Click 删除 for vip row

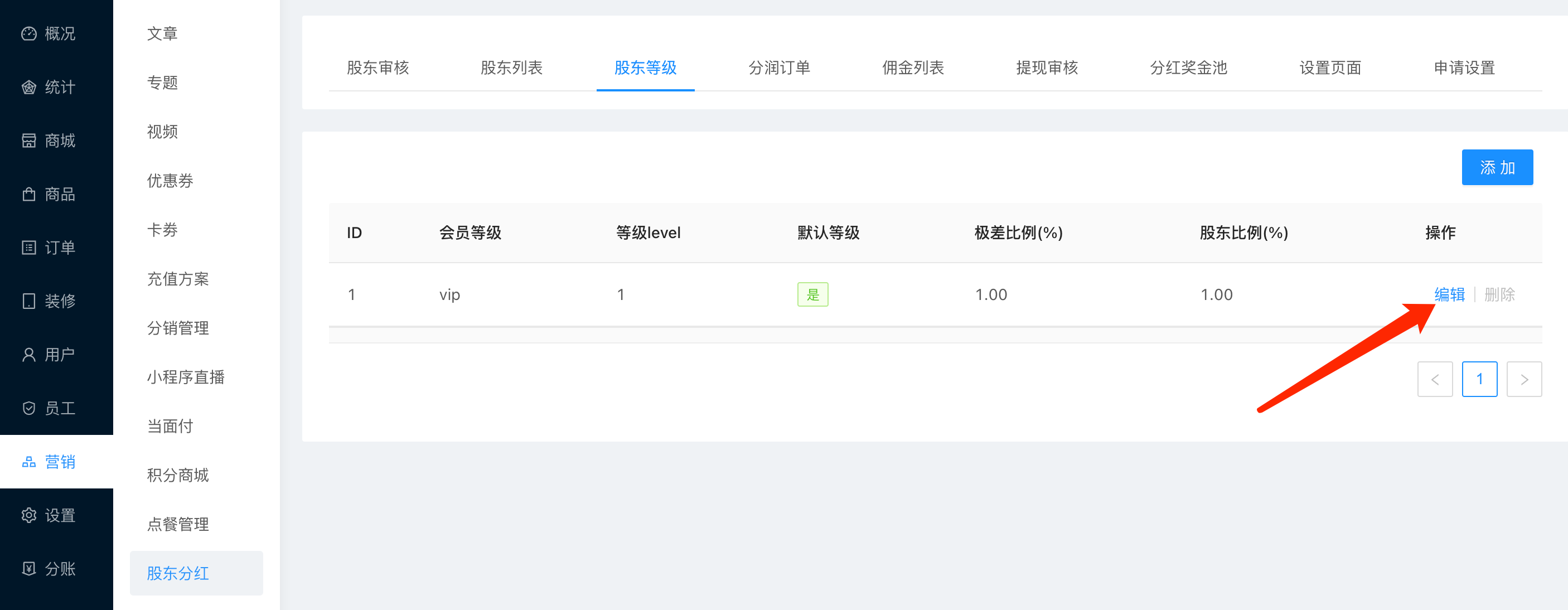coord(1499,294)
